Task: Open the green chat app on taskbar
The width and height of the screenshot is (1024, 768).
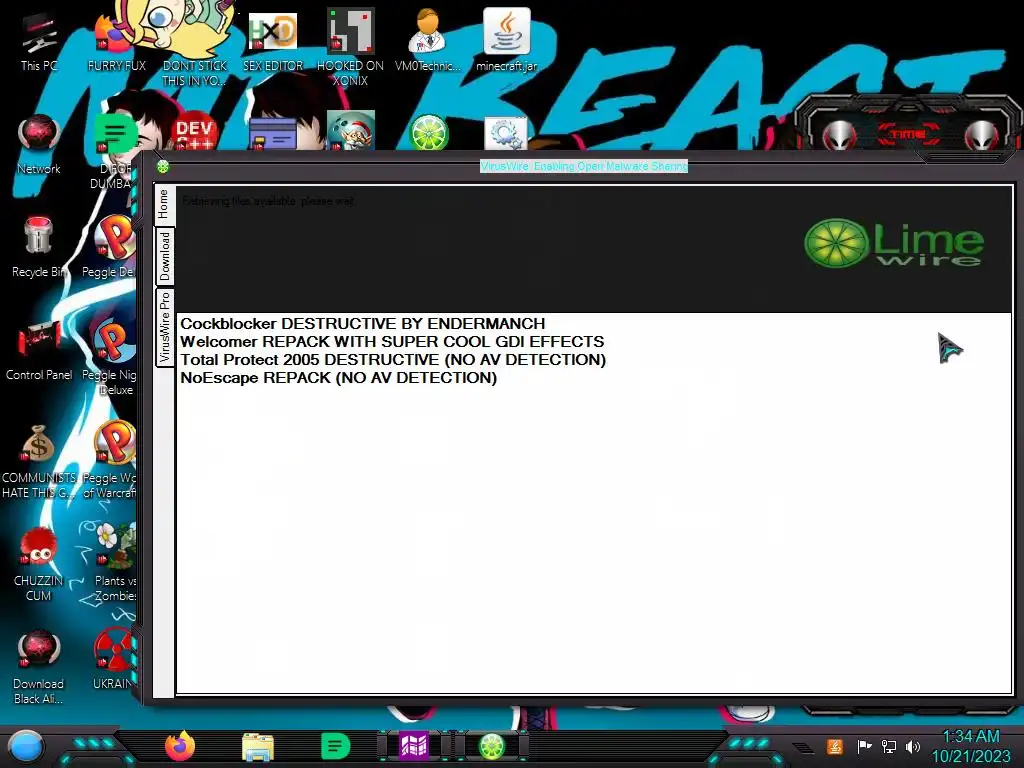Action: (x=336, y=746)
